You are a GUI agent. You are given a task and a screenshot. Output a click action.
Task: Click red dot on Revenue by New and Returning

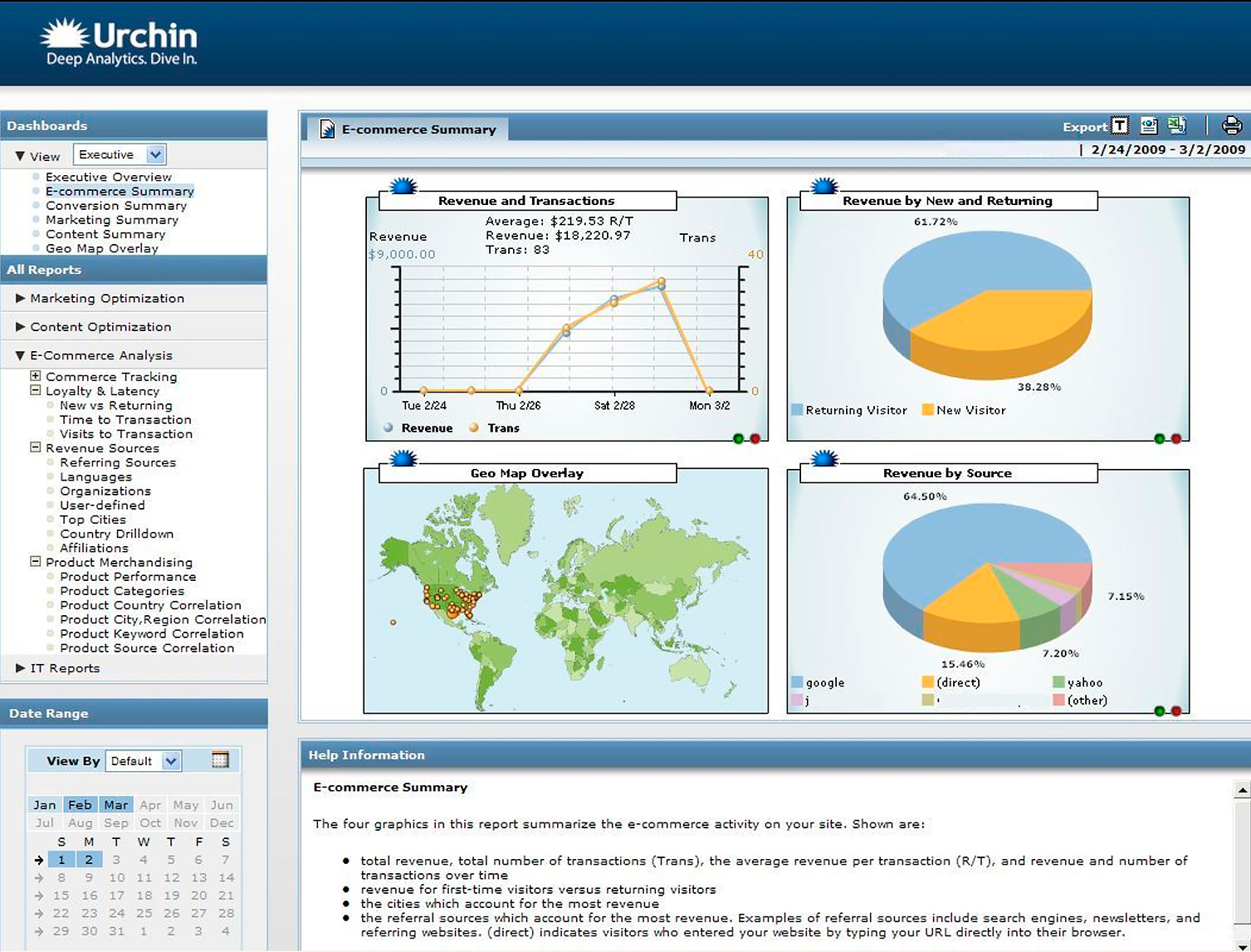1175,438
